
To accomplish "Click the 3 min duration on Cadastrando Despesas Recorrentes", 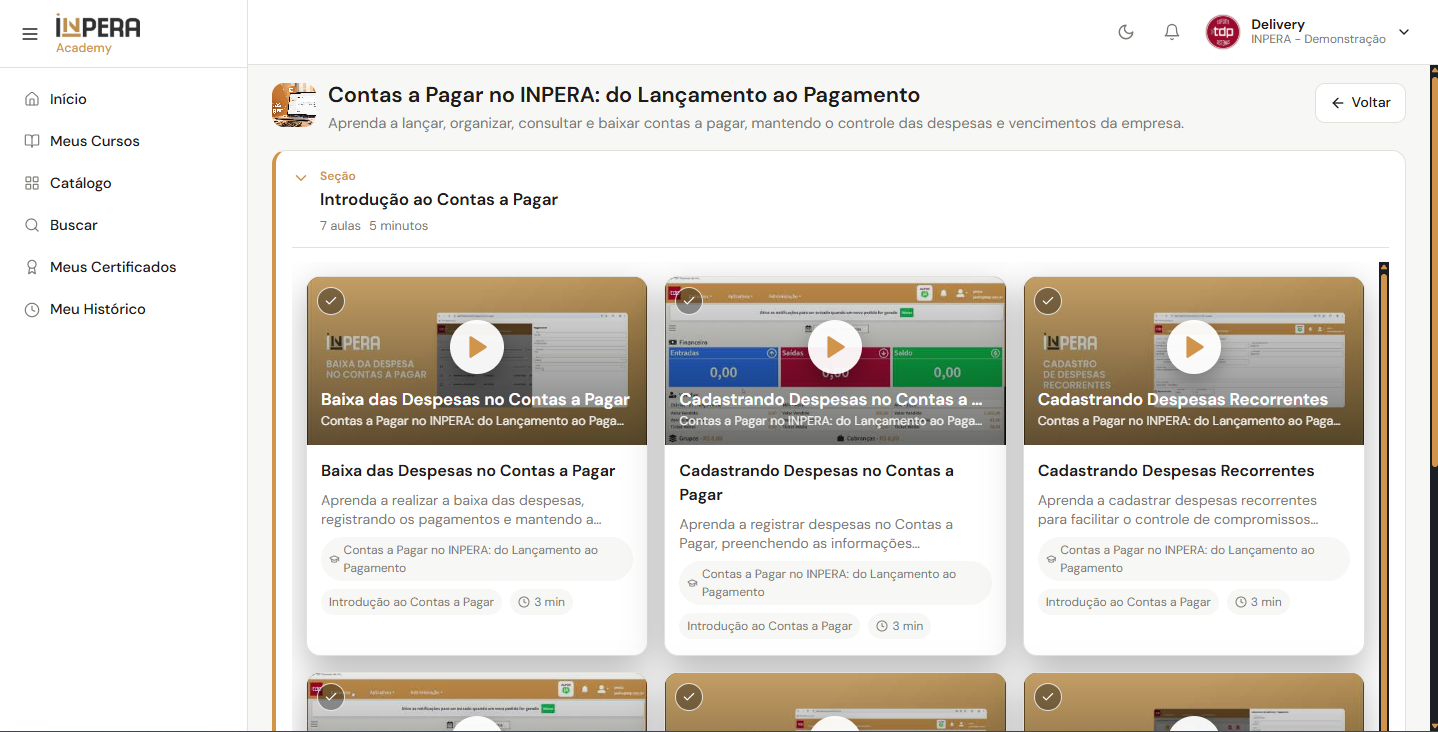I will [1258, 602].
